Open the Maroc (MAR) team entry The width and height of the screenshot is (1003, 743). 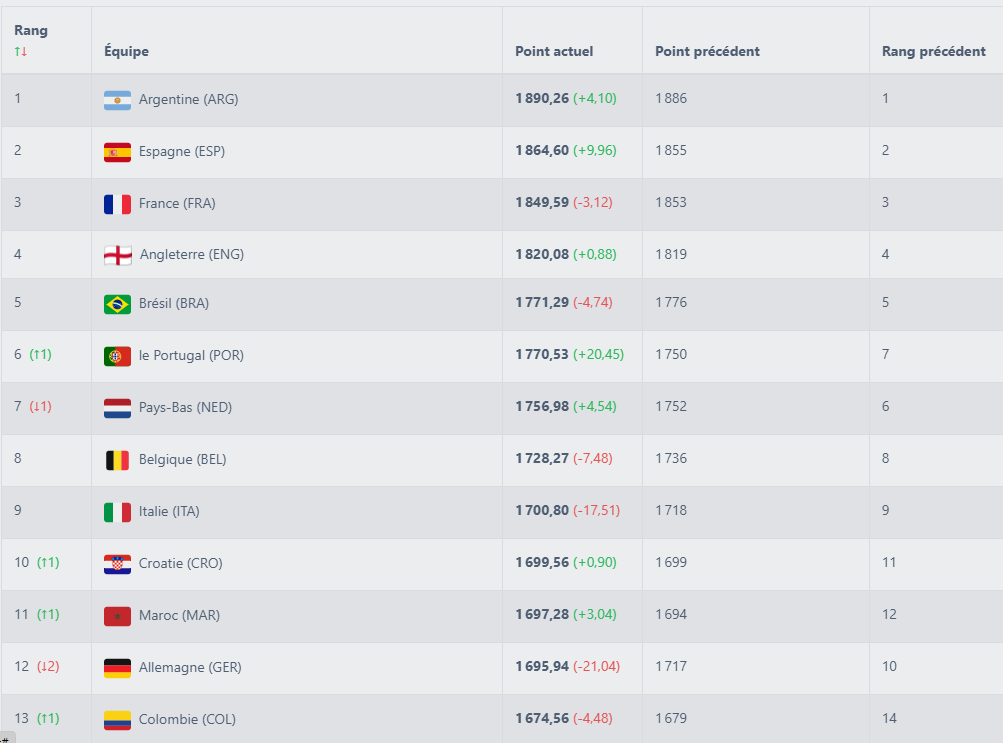click(179, 615)
